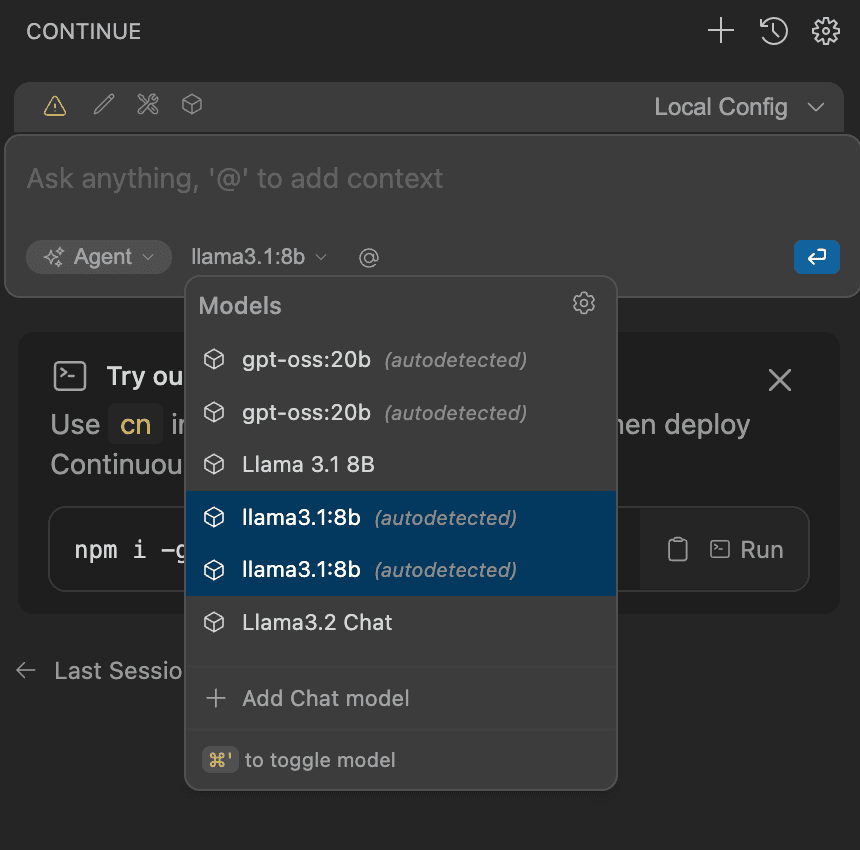Open the llama3.1:8b model selector

(258, 257)
